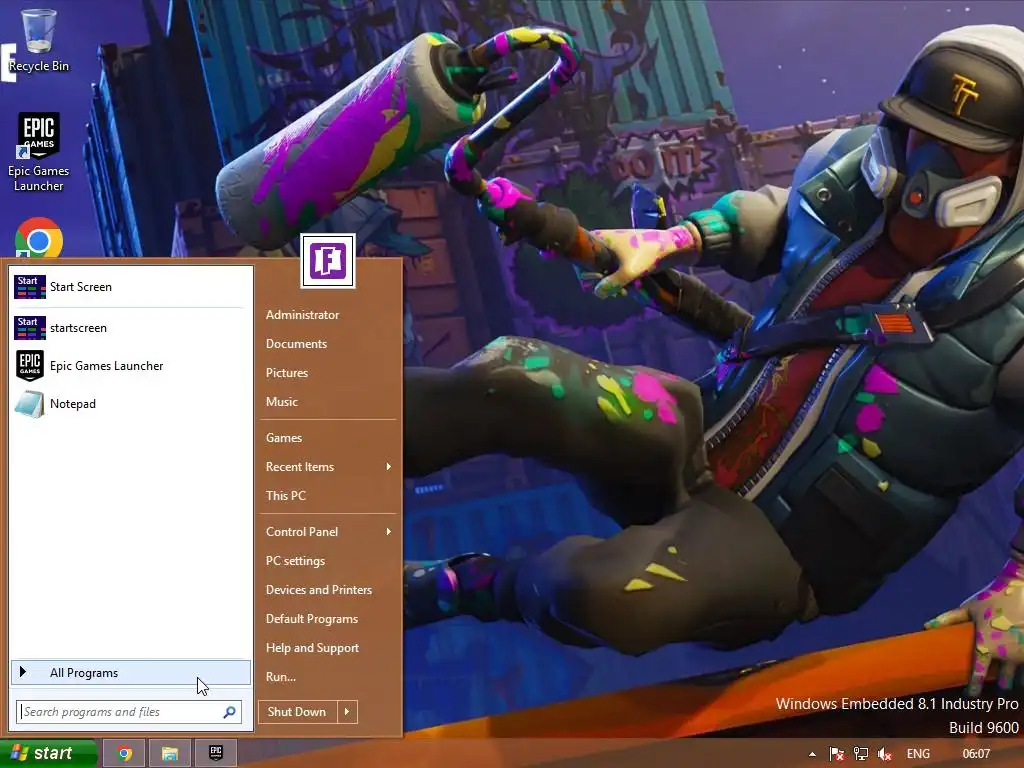
Task: Expand All Programs list
Action: (131, 673)
